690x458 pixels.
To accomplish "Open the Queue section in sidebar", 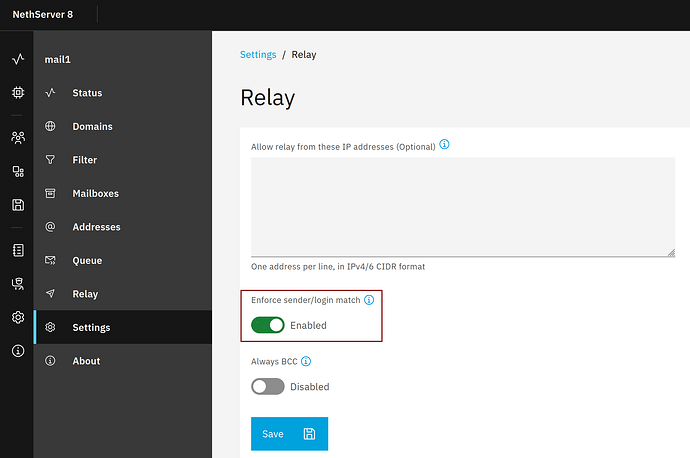I will click(x=87, y=261).
